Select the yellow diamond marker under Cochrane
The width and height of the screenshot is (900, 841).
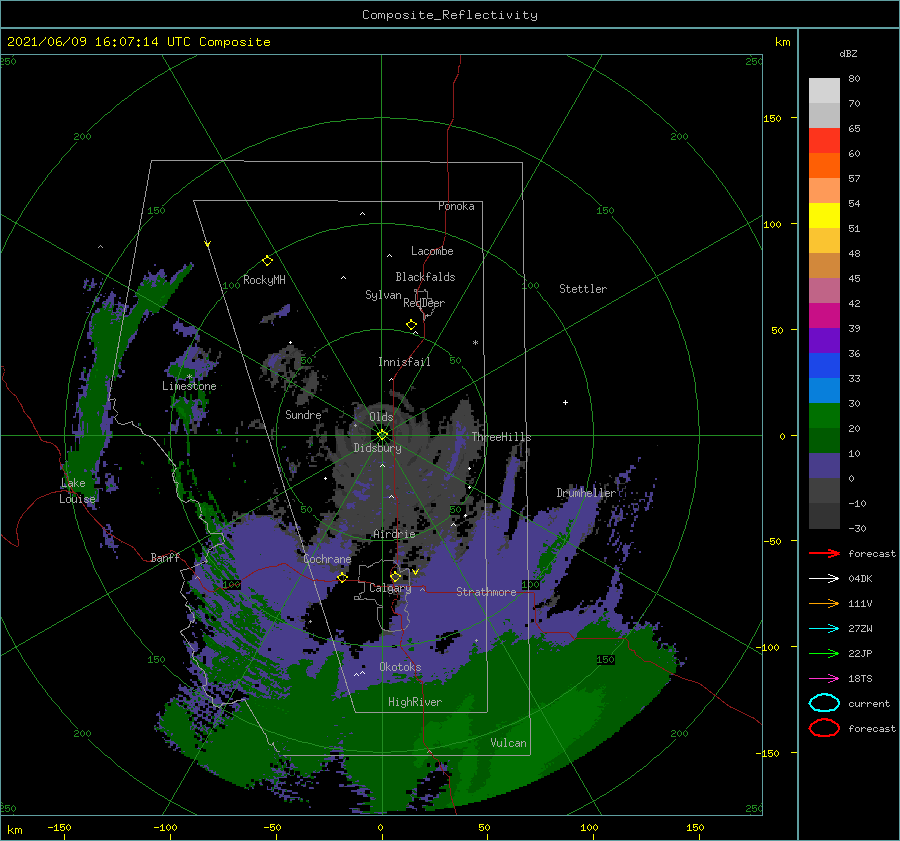coord(342,577)
